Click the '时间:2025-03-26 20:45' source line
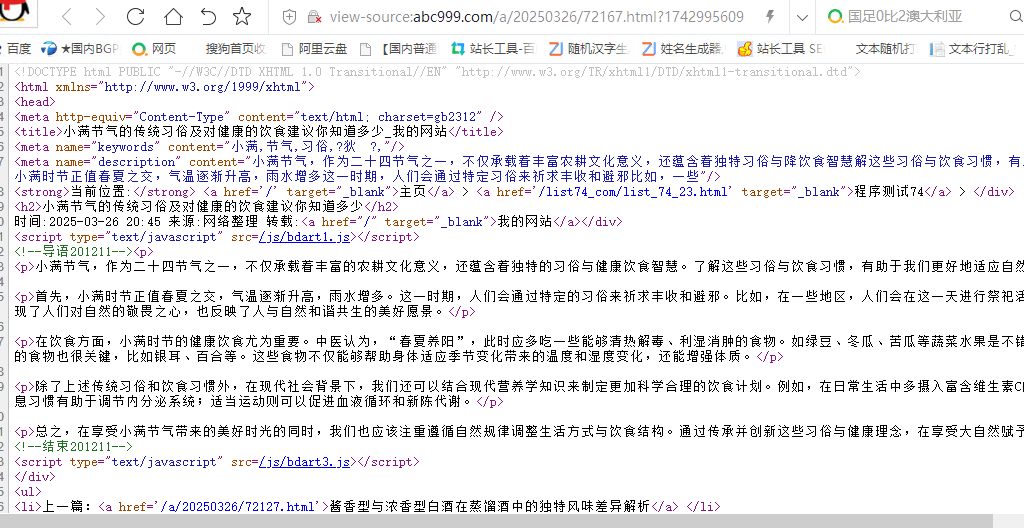 [319, 222]
